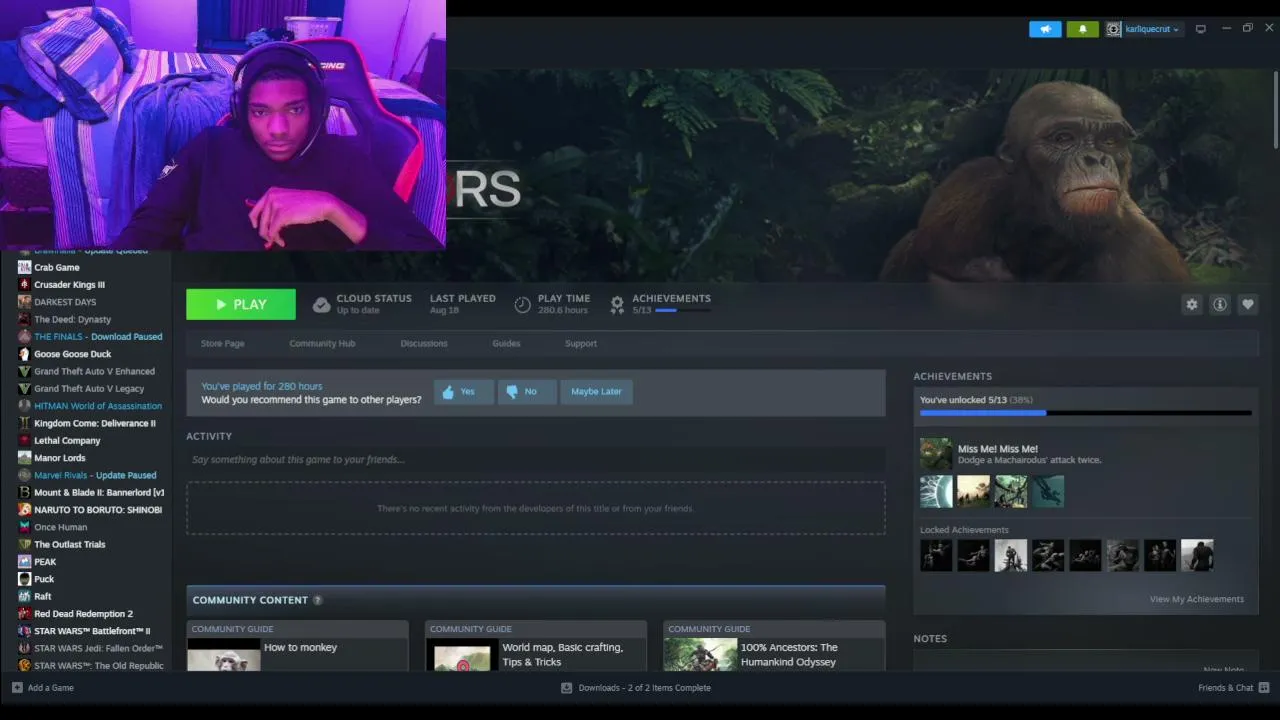Click the 'Say something about this game' field
Viewport: 1280px width, 720px height.
(x=536, y=460)
